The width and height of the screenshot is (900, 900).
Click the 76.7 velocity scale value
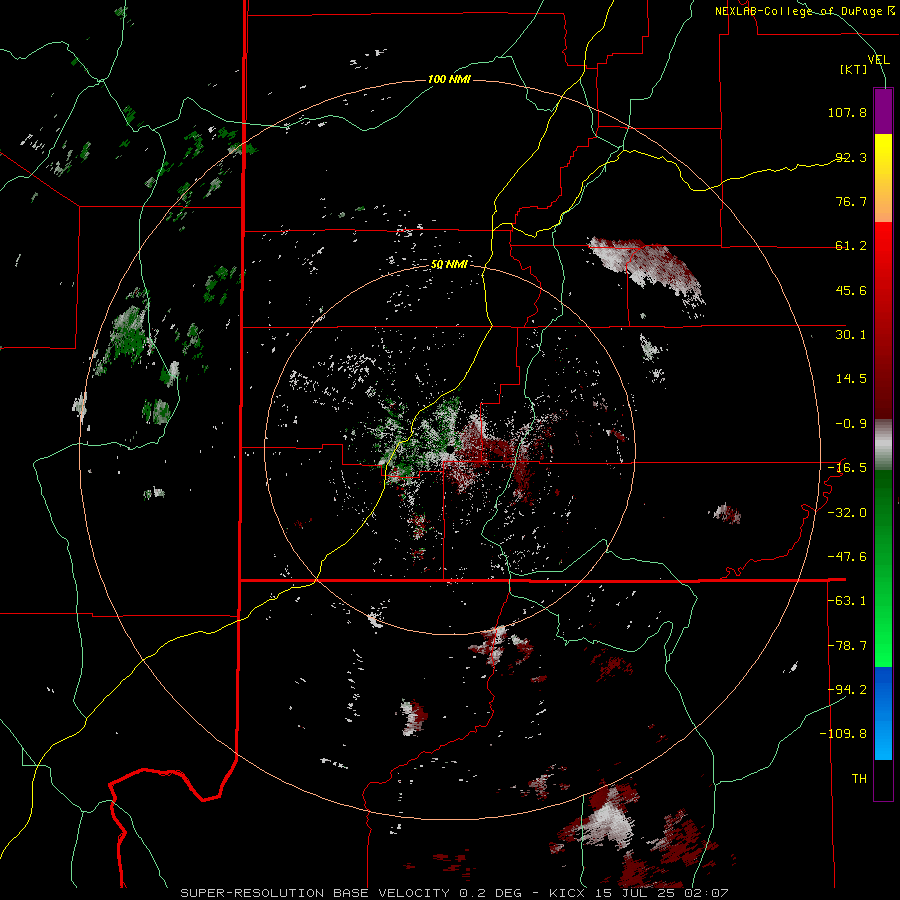point(851,201)
